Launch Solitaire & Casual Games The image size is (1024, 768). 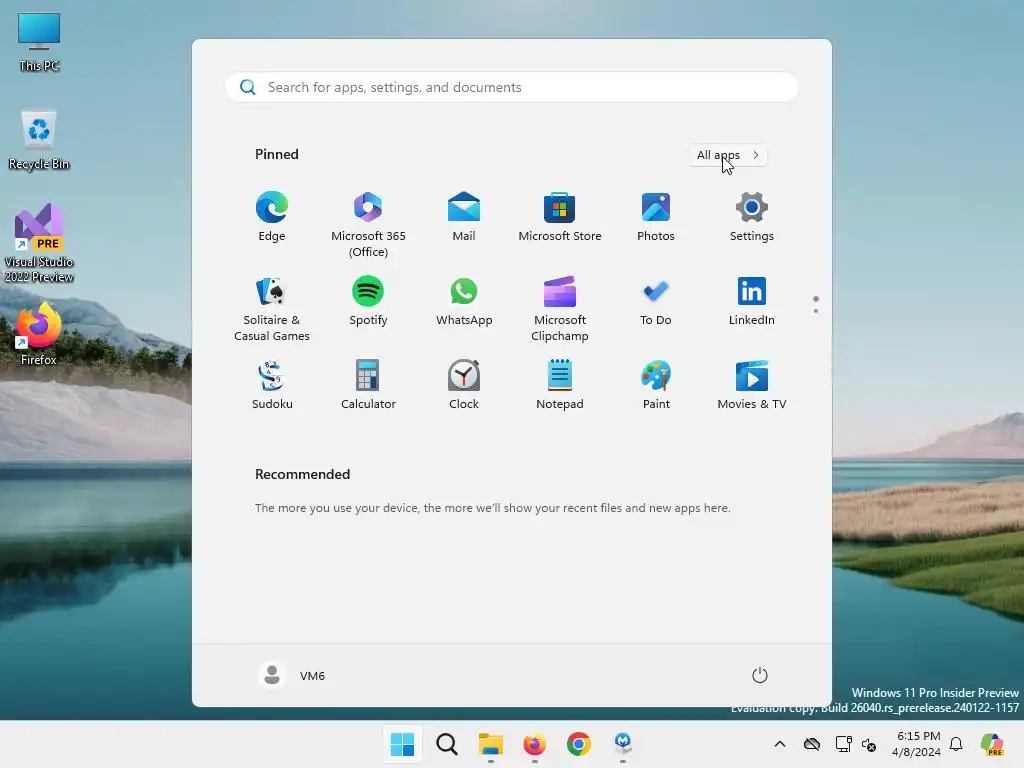[x=272, y=308]
